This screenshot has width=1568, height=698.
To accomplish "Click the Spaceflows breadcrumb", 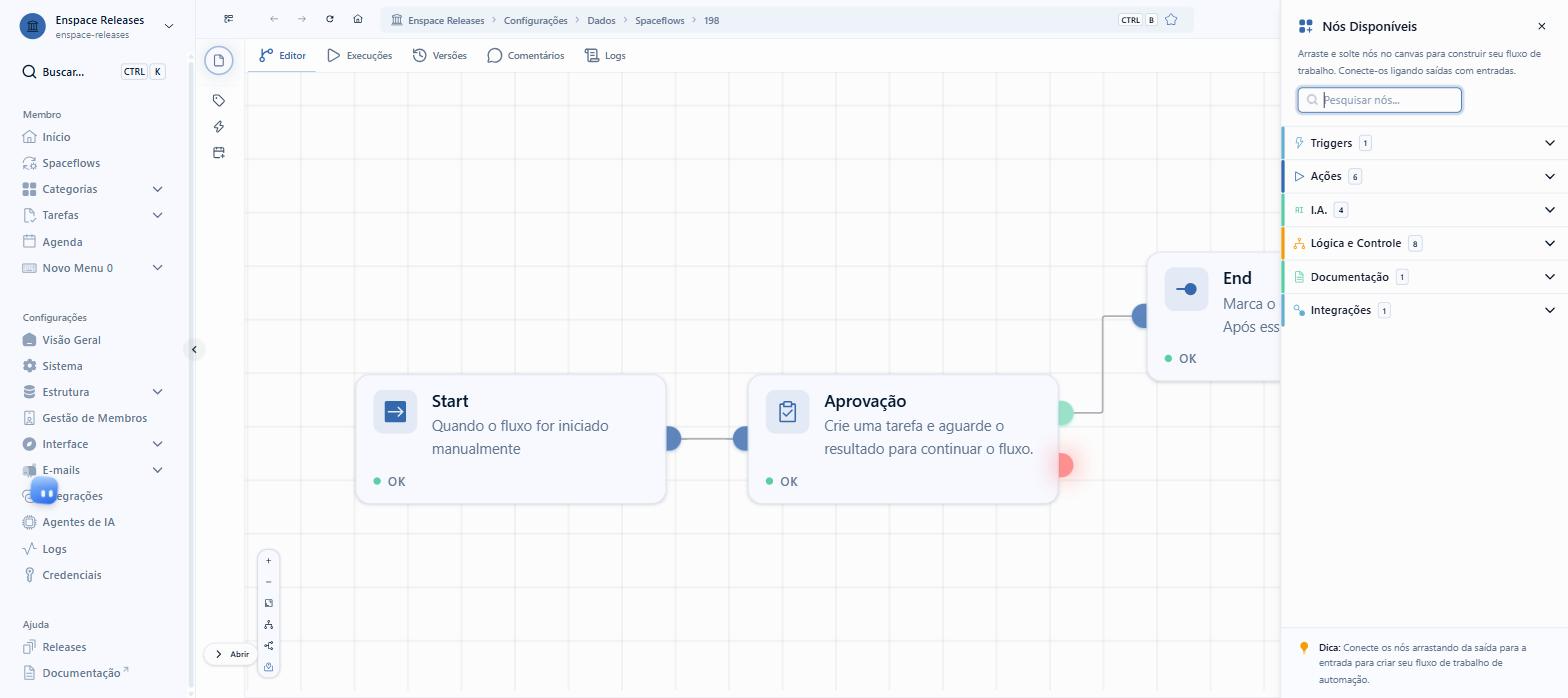I will 659,20.
